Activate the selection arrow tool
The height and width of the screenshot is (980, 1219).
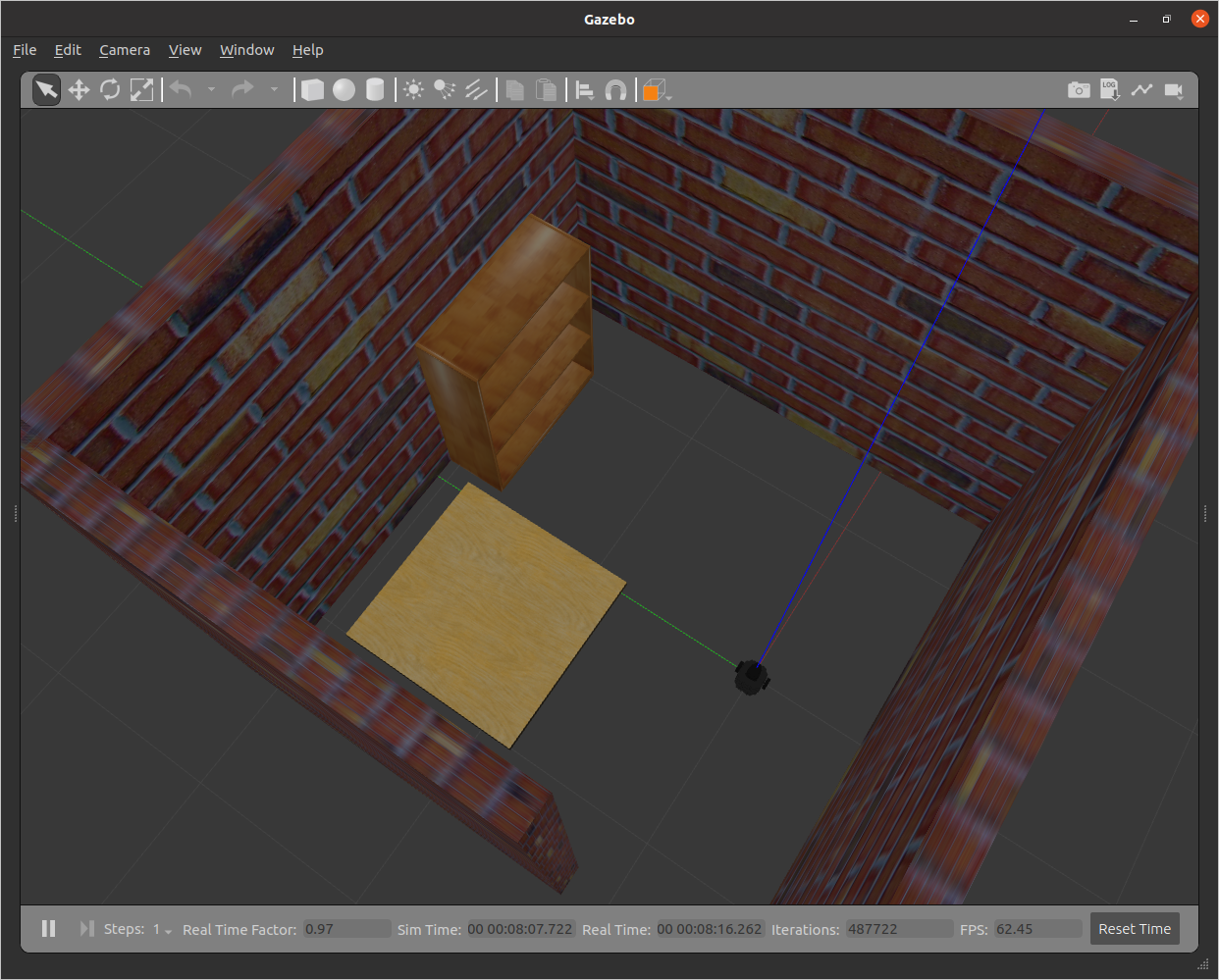[46, 90]
